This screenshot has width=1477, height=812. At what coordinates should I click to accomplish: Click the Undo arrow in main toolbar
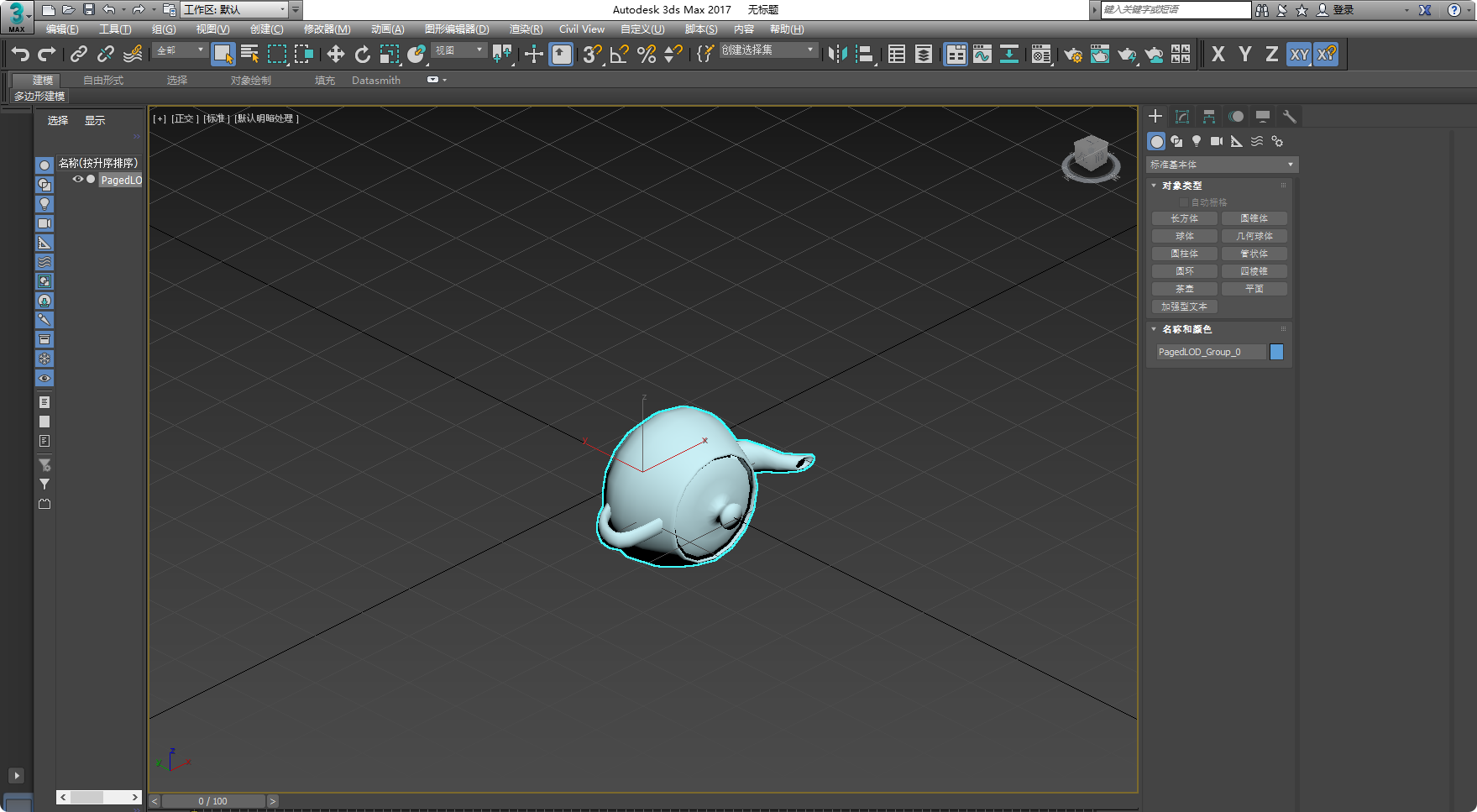coord(20,55)
